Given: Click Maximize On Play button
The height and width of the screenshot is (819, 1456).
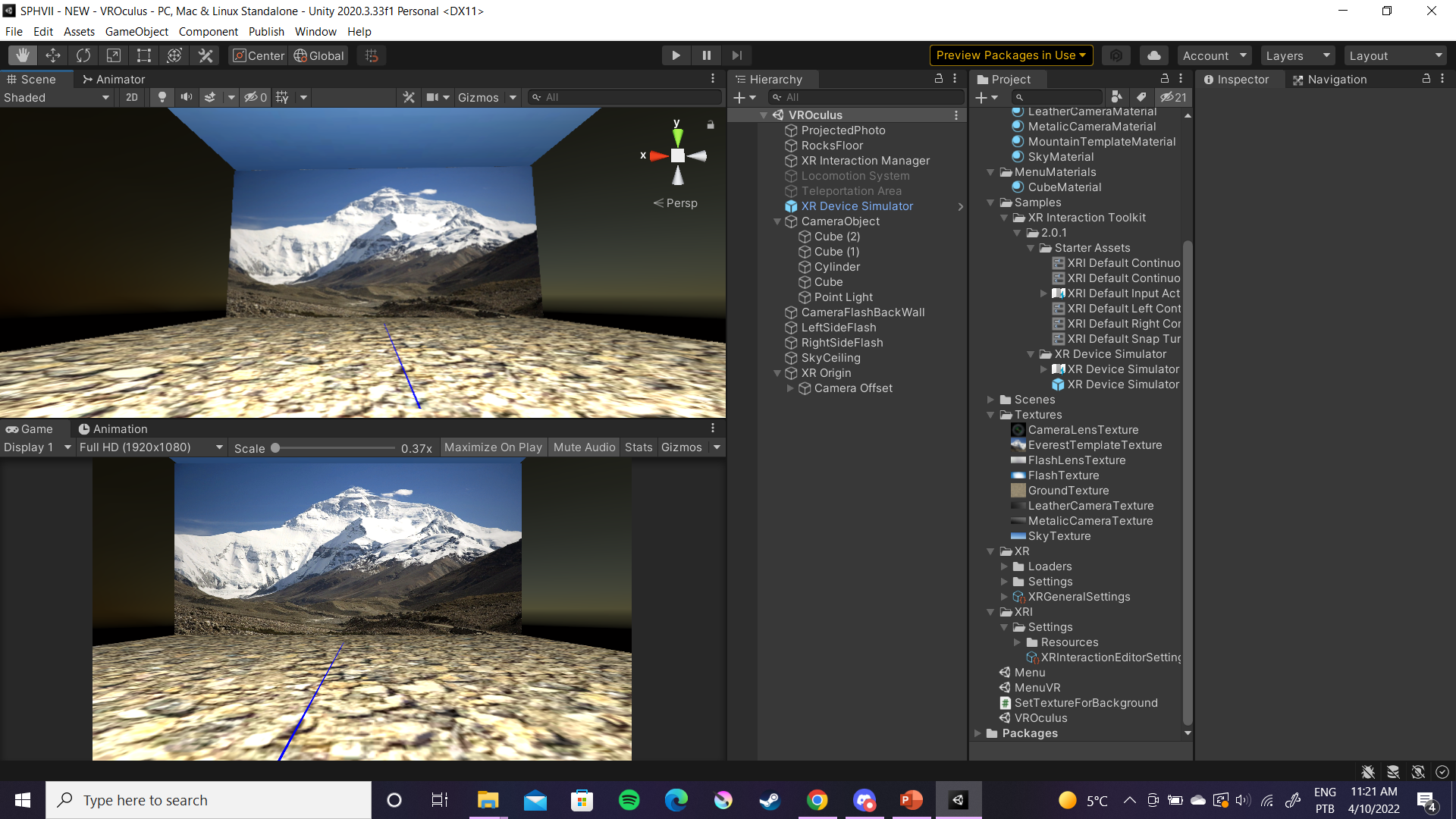Looking at the screenshot, I should click(x=493, y=447).
